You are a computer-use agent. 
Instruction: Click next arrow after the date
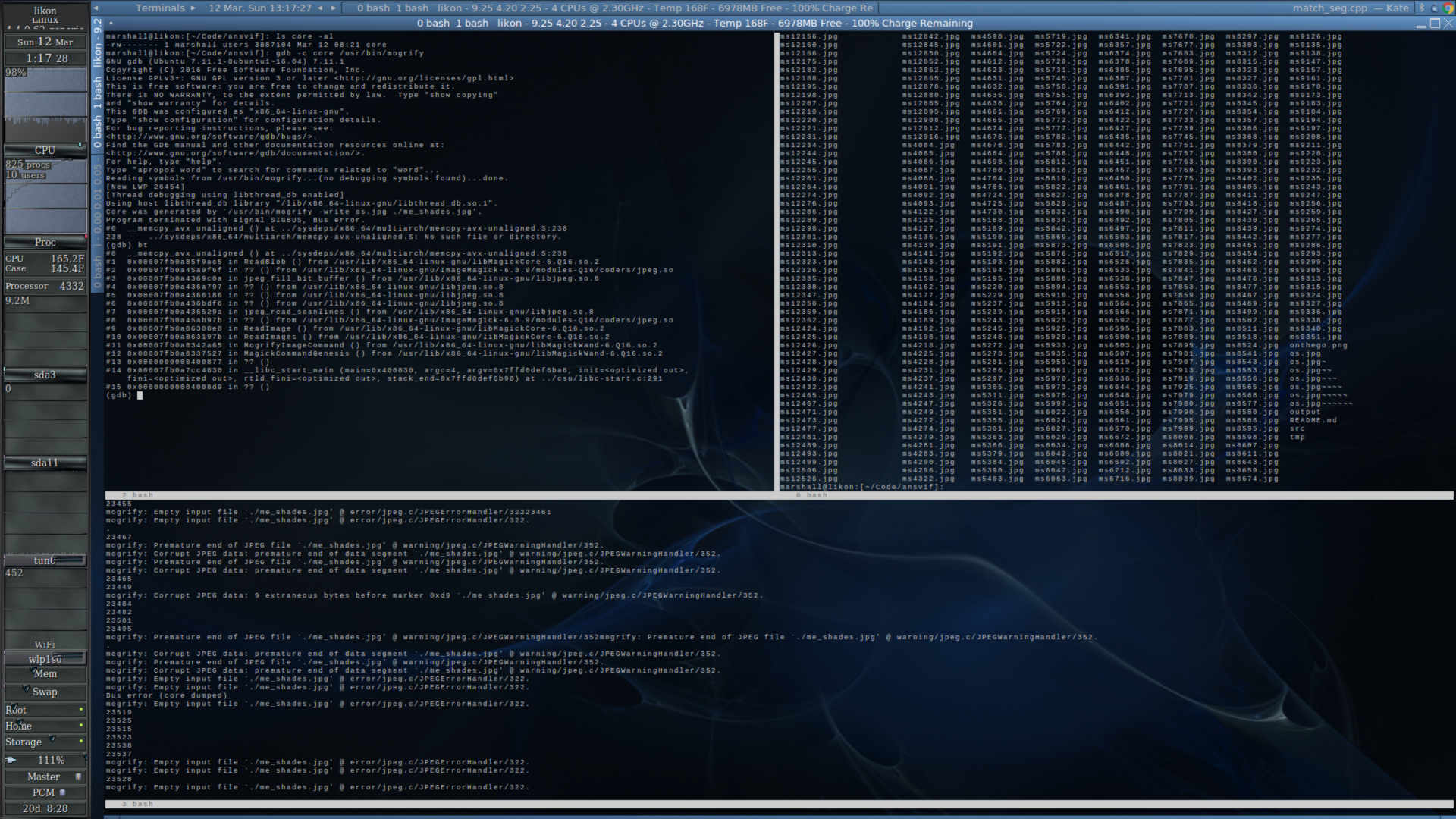(x=333, y=8)
